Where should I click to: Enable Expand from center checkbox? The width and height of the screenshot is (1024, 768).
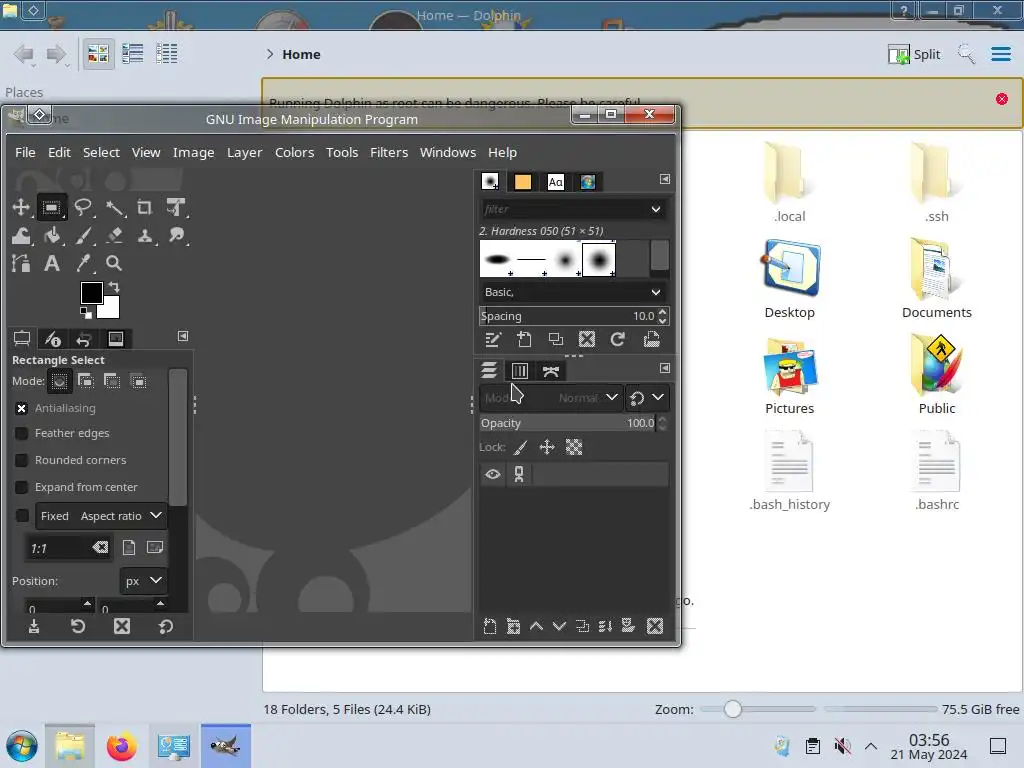tap(22, 487)
